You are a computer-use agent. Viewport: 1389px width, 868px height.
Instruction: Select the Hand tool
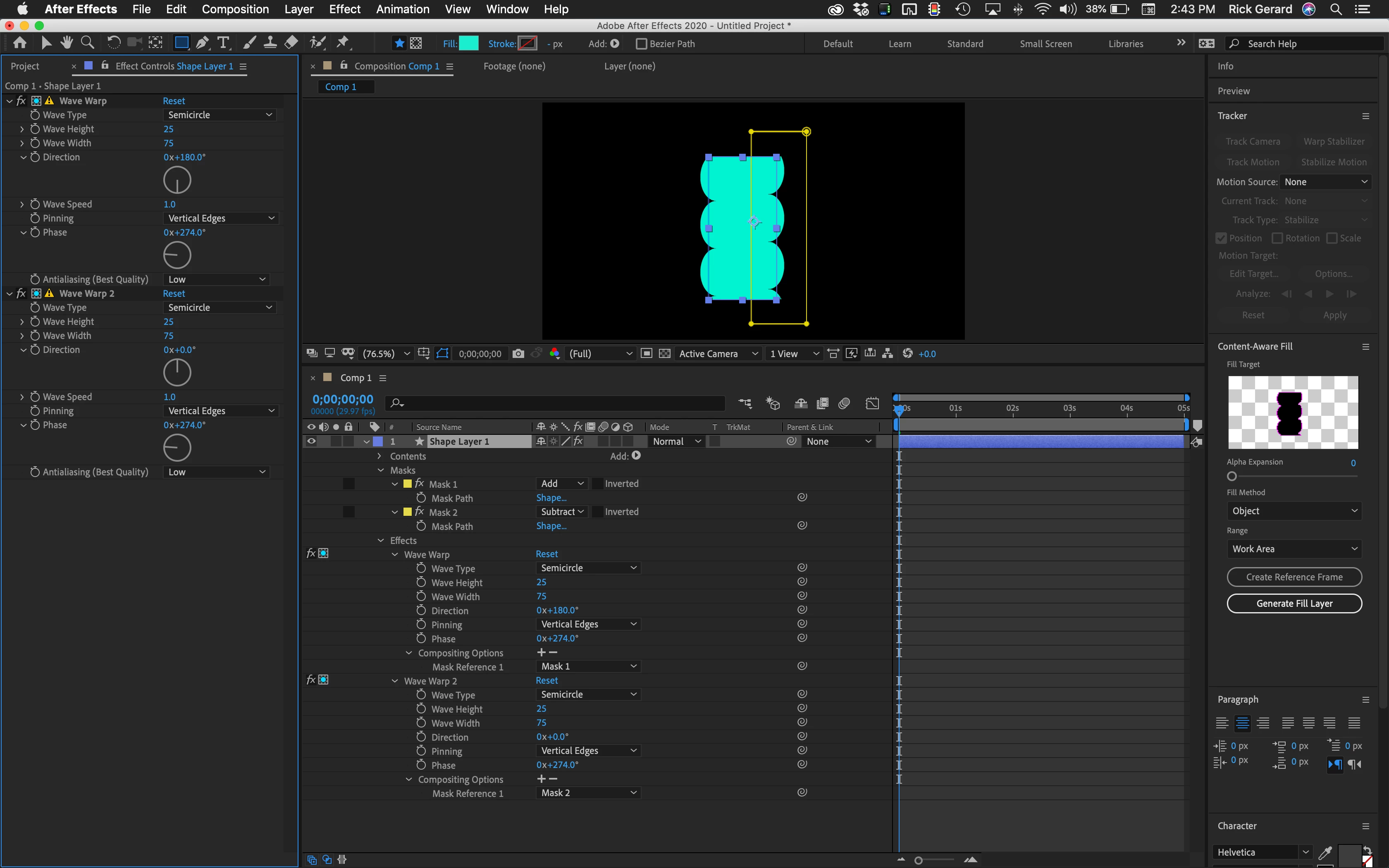pyautogui.click(x=67, y=43)
